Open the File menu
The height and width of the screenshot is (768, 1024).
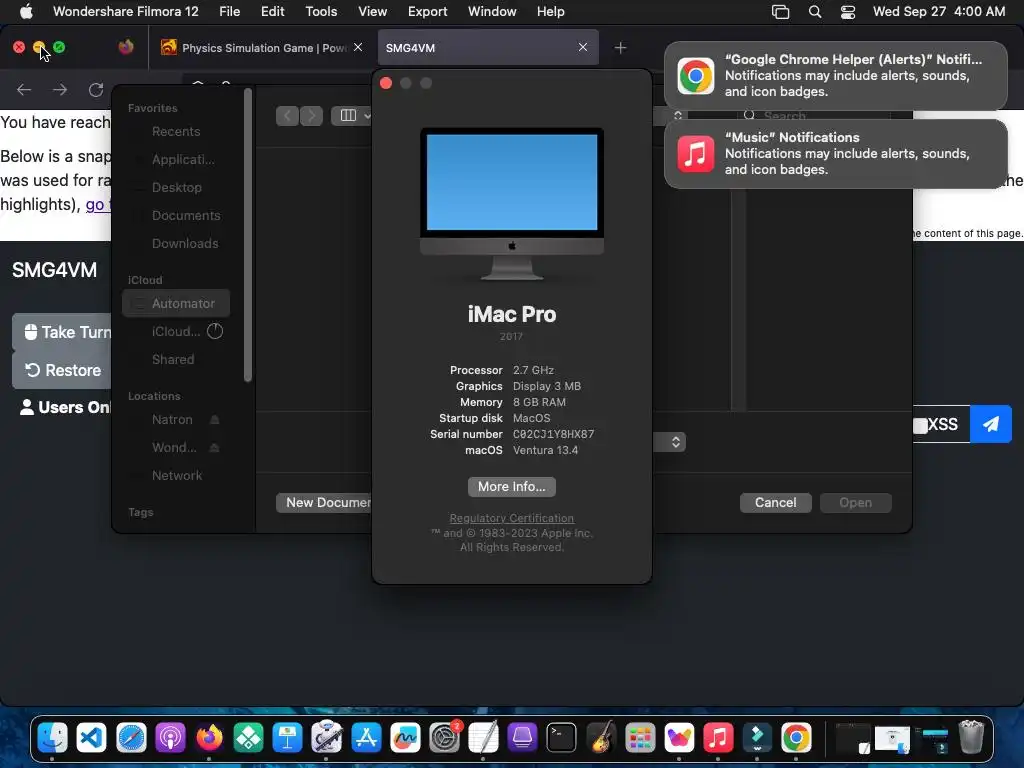[229, 12]
